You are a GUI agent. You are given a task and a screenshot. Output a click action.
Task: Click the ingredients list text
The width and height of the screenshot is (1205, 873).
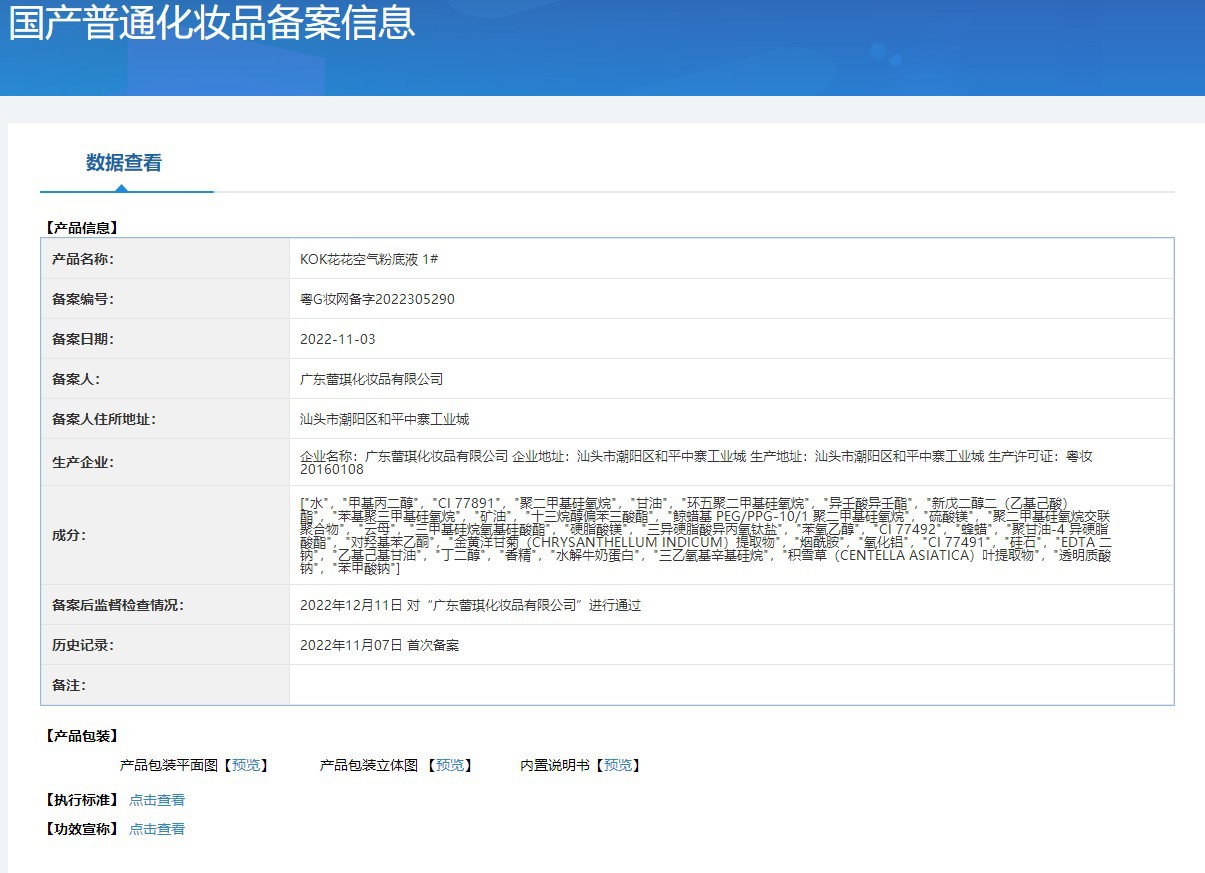[x=706, y=535]
